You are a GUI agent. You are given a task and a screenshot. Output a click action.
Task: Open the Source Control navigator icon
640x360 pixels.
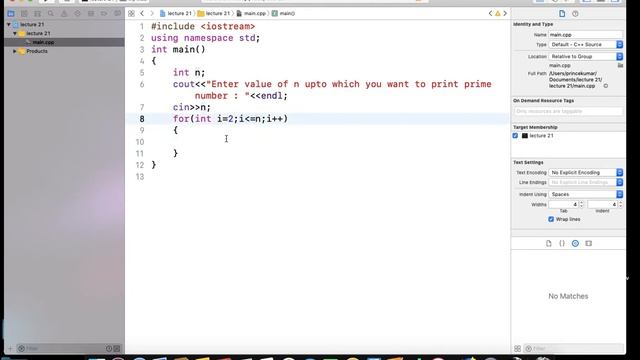tap(24, 13)
